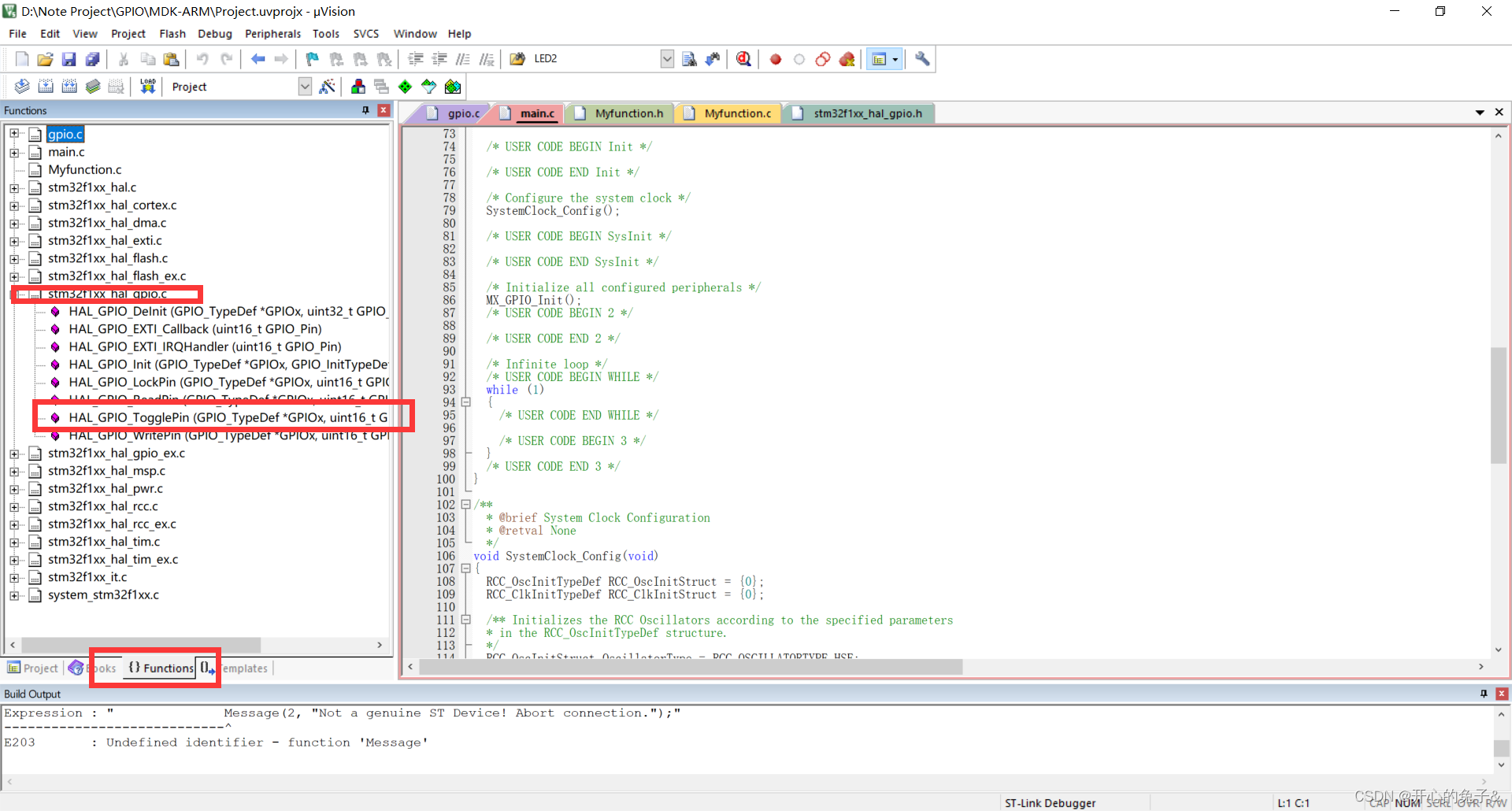1512x811 pixels.
Task: Click the Find icon next to search box
Action: pyautogui.click(x=689, y=59)
